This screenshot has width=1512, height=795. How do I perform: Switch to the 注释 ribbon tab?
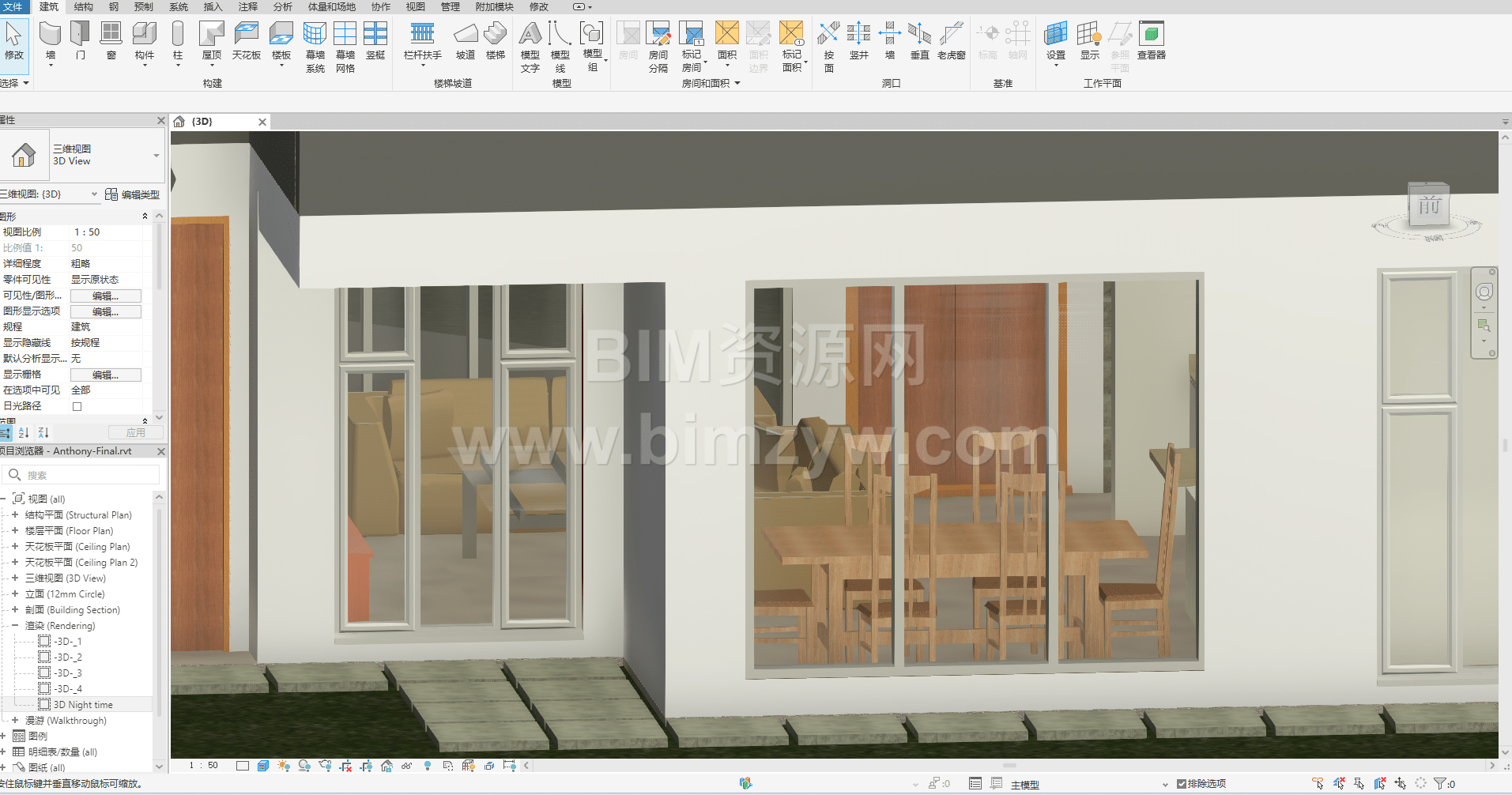click(248, 6)
